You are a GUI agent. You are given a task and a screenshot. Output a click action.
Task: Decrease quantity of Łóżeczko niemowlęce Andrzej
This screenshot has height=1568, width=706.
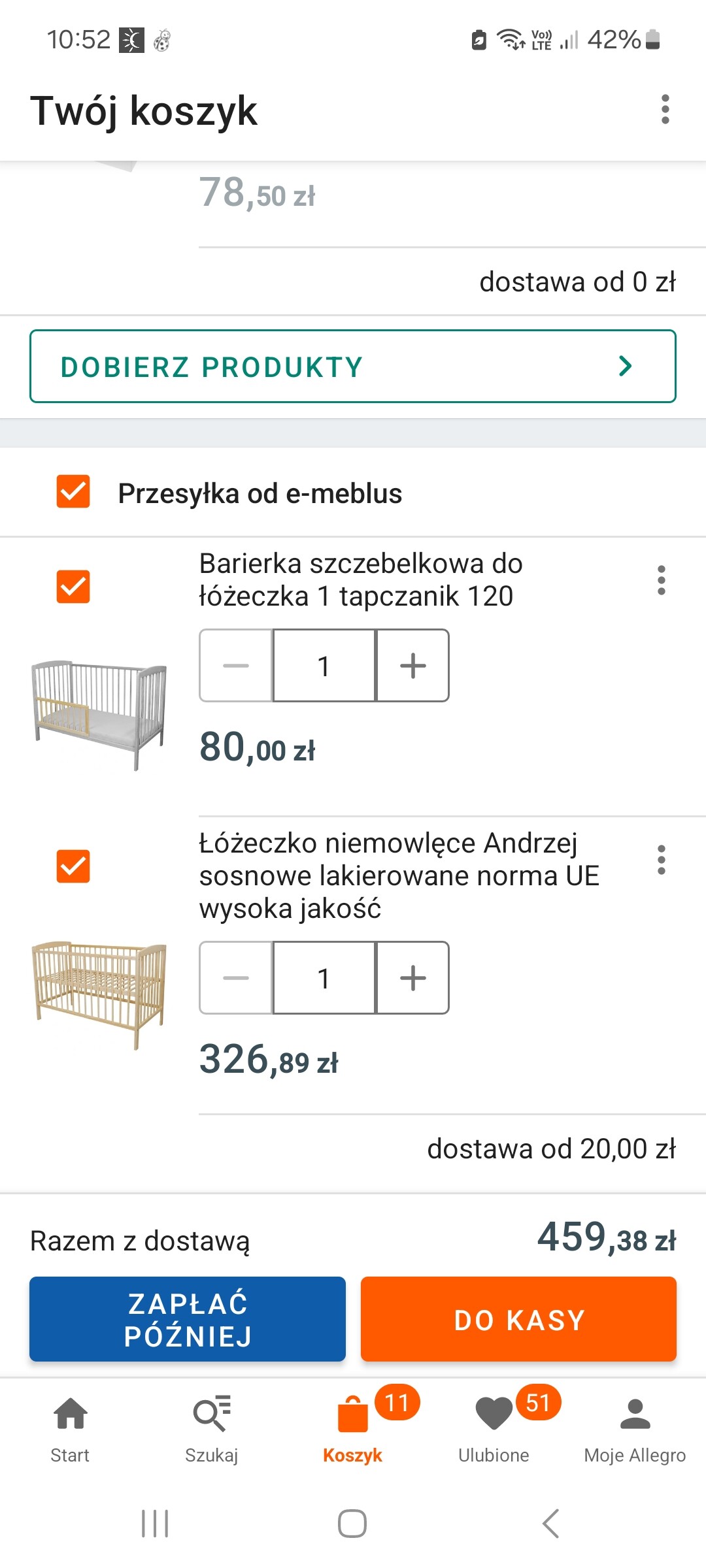[236, 978]
